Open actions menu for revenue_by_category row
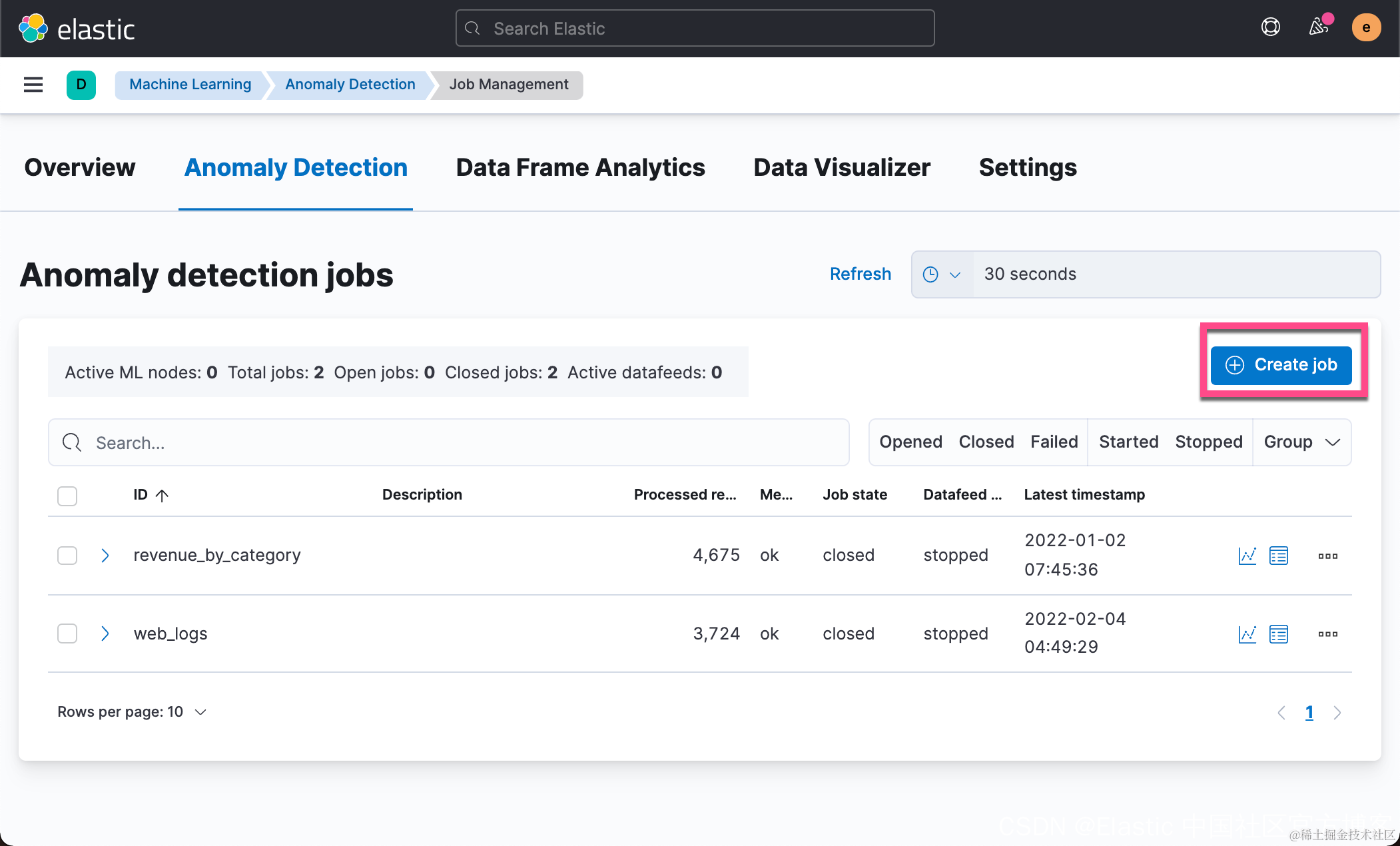The image size is (1400, 846). click(1327, 556)
